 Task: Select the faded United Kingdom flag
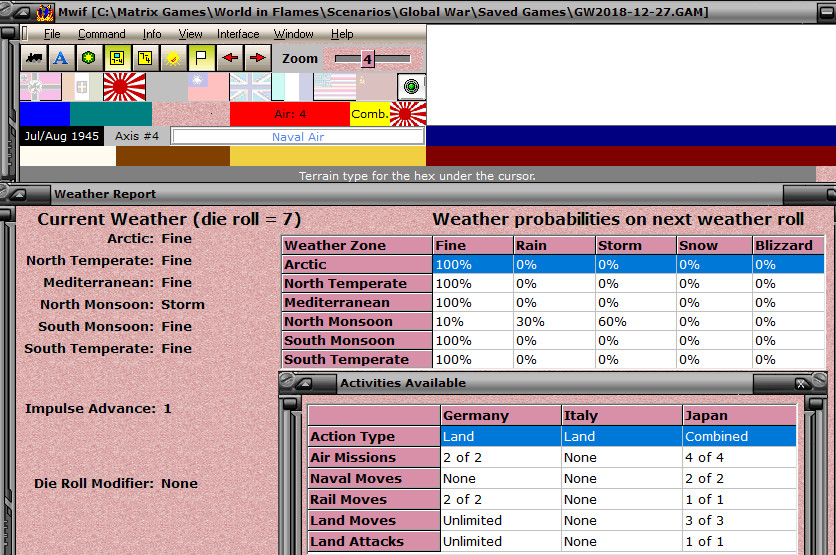tap(250, 87)
